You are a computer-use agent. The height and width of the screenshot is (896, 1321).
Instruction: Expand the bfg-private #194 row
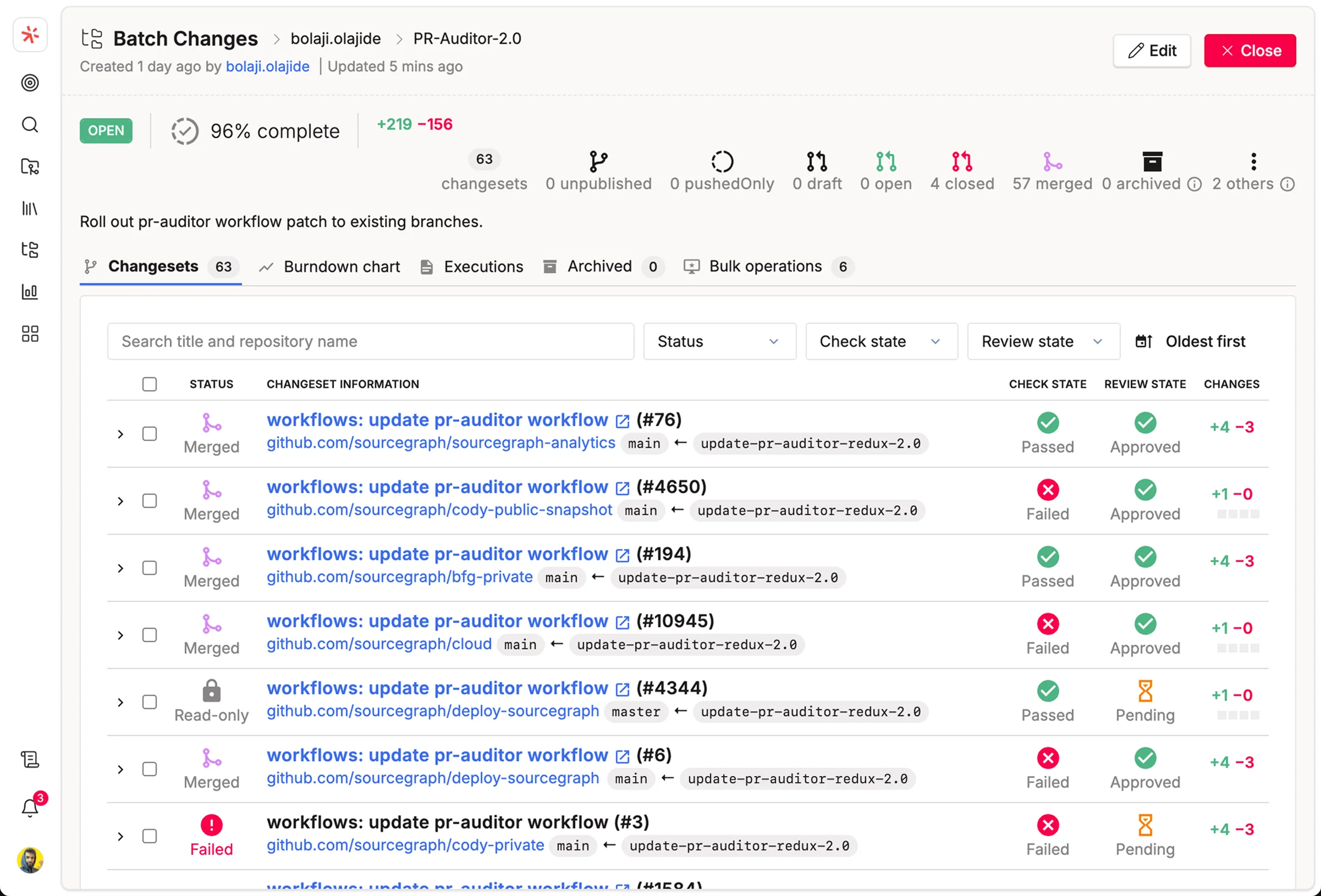[x=120, y=569]
